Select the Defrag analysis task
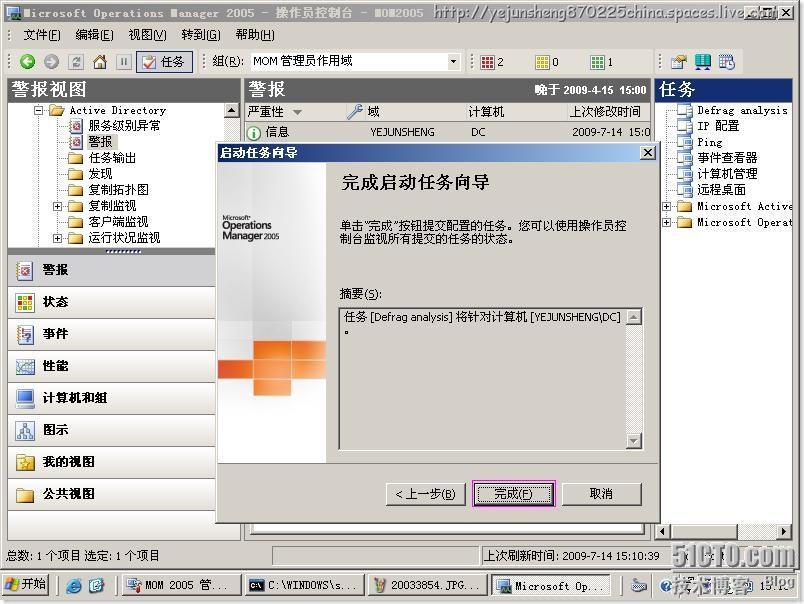This screenshot has width=804, height=604. pos(742,110)
